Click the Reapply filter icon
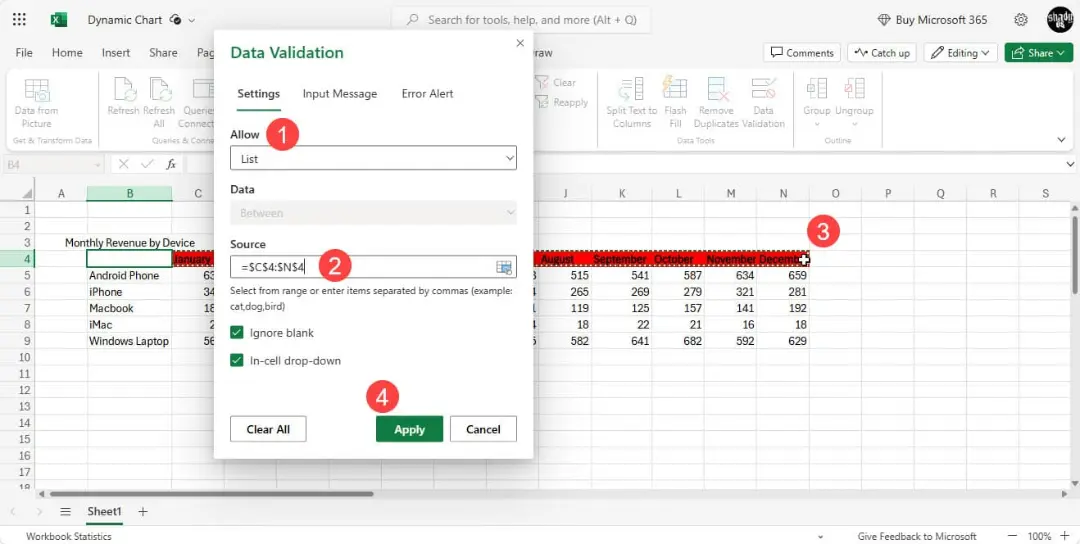Viewport: 1080px width, 544px height. pyautogui.click(x=542, y=102)
